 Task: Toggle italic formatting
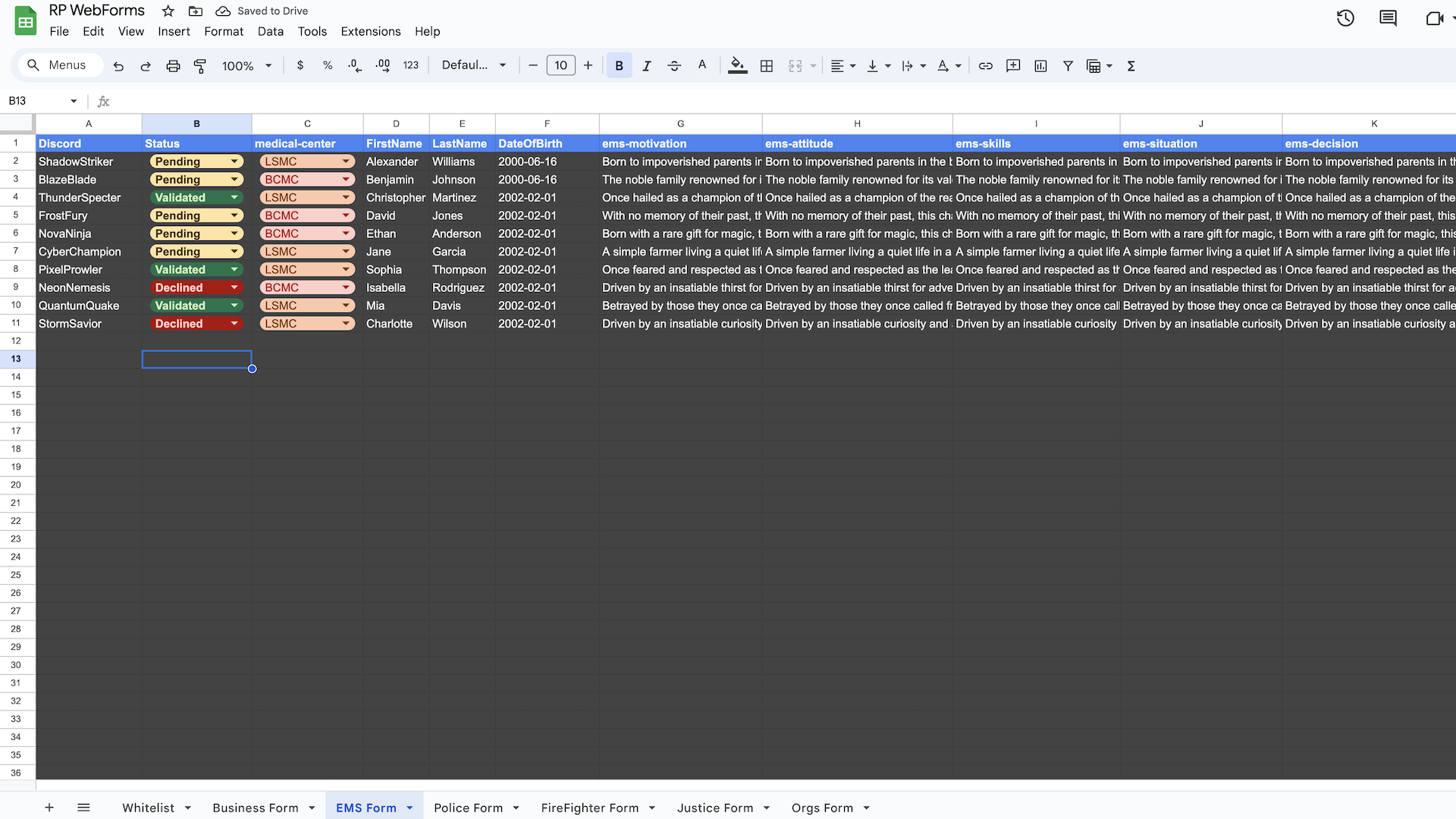(x=646, y=66)
